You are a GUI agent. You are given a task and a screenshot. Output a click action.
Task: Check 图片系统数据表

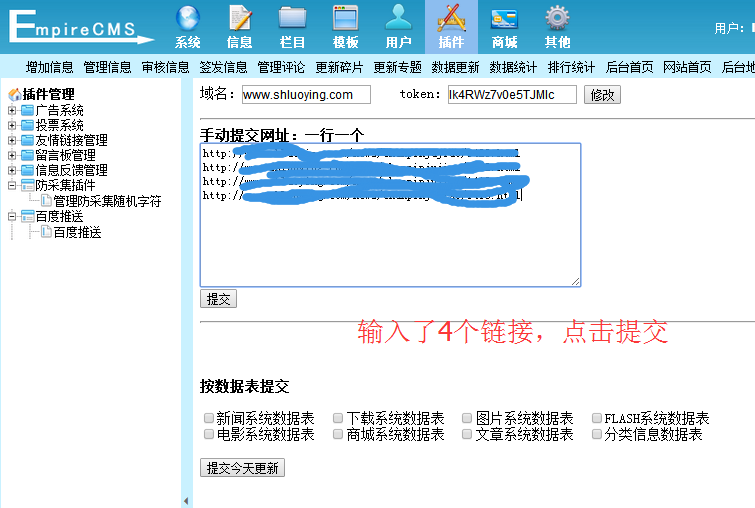467,417
